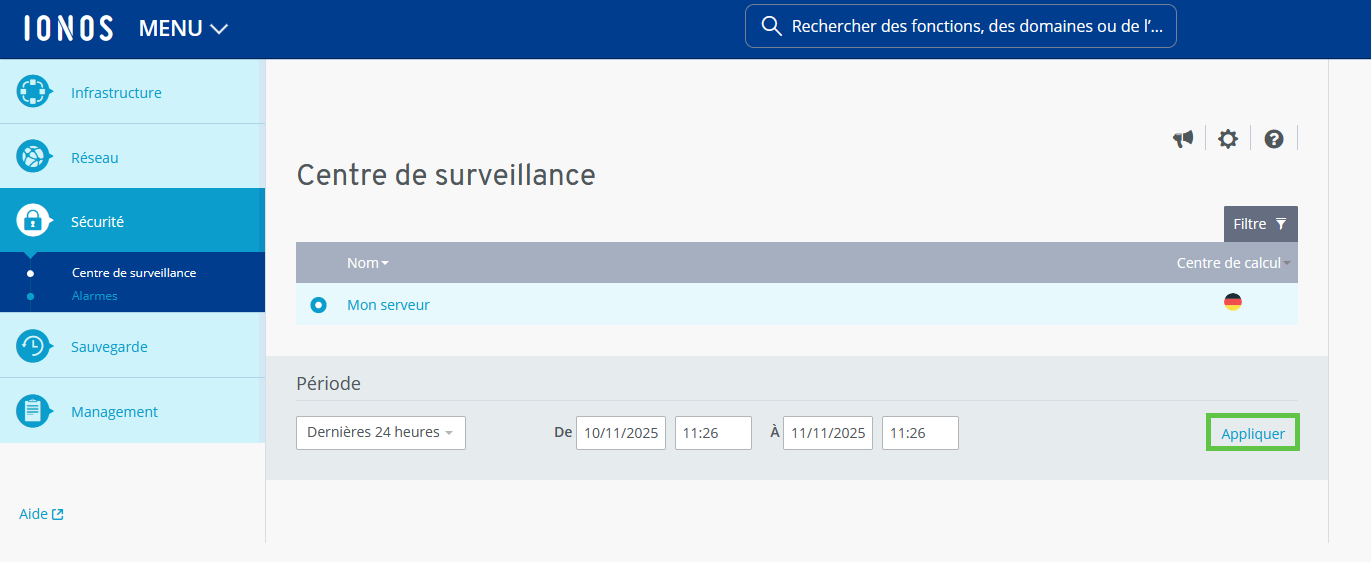Screen dimensions: 1371x562
Task: Open settings with the gear icon
Action: click(1228, 139)
